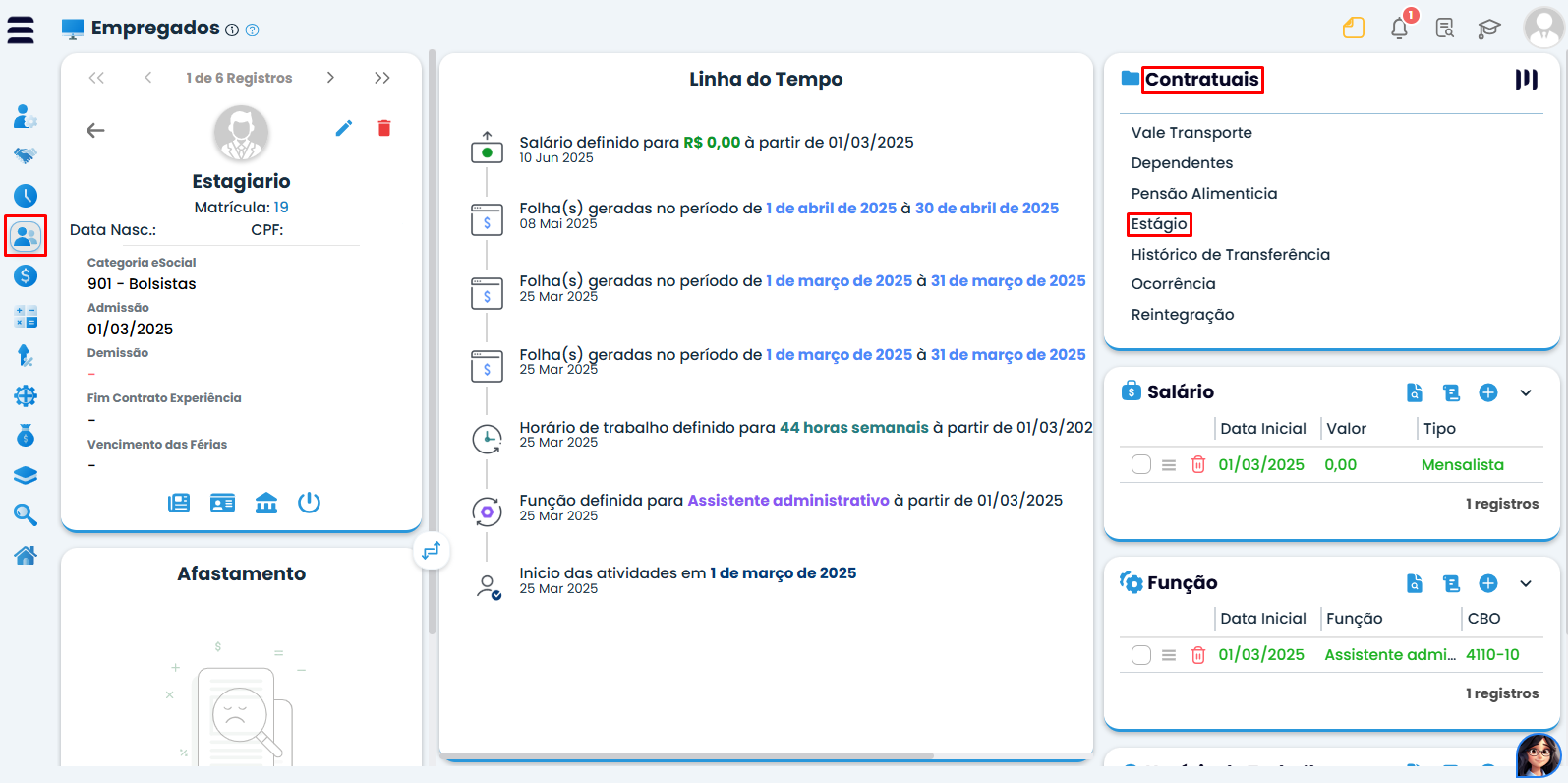Open the graduation cap training icon
The image size is (1568, 783).
(x=1489, y=29)
